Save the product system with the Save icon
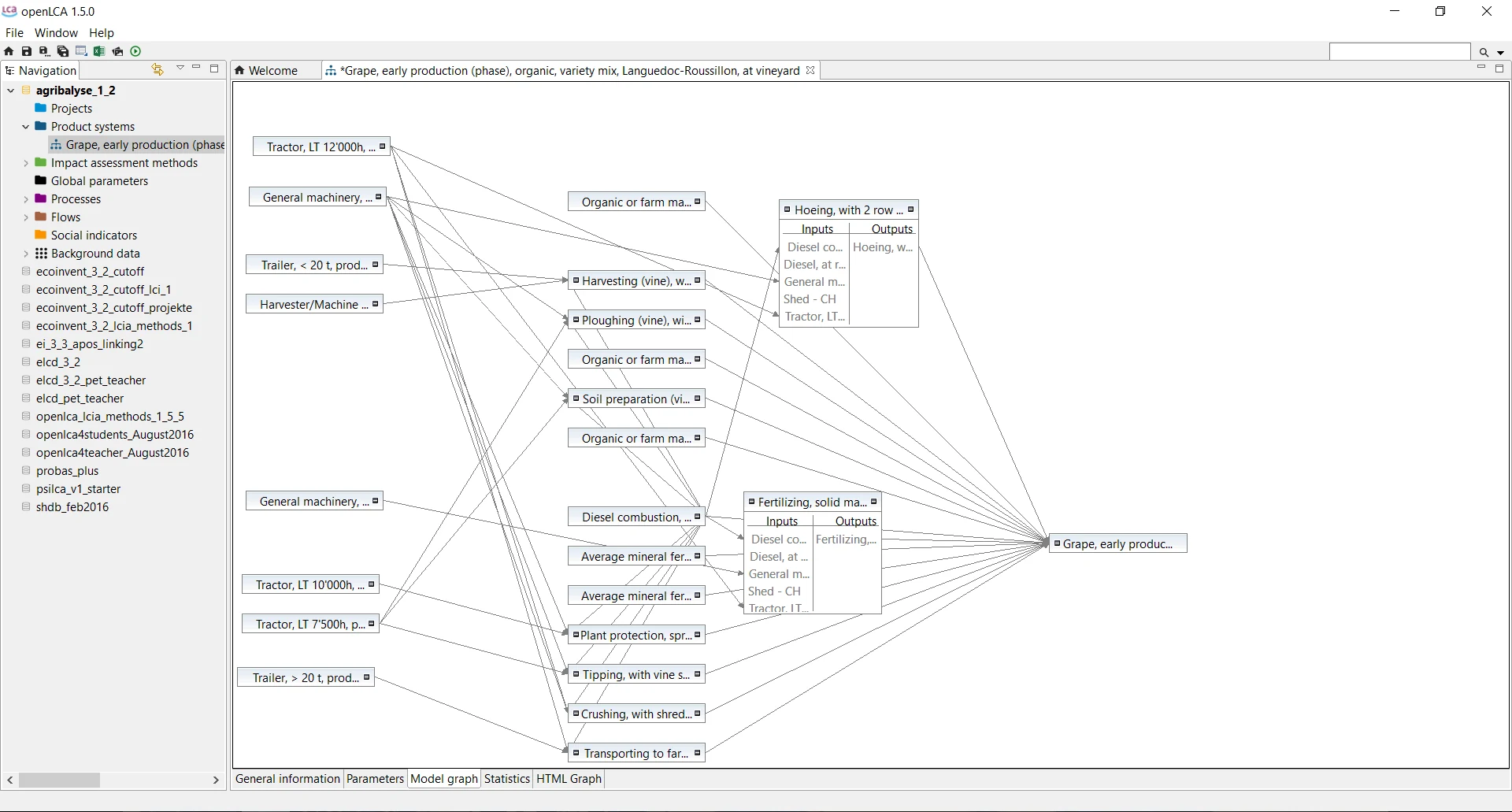Screen dimensions: 1512x812 tap(27, 51)
